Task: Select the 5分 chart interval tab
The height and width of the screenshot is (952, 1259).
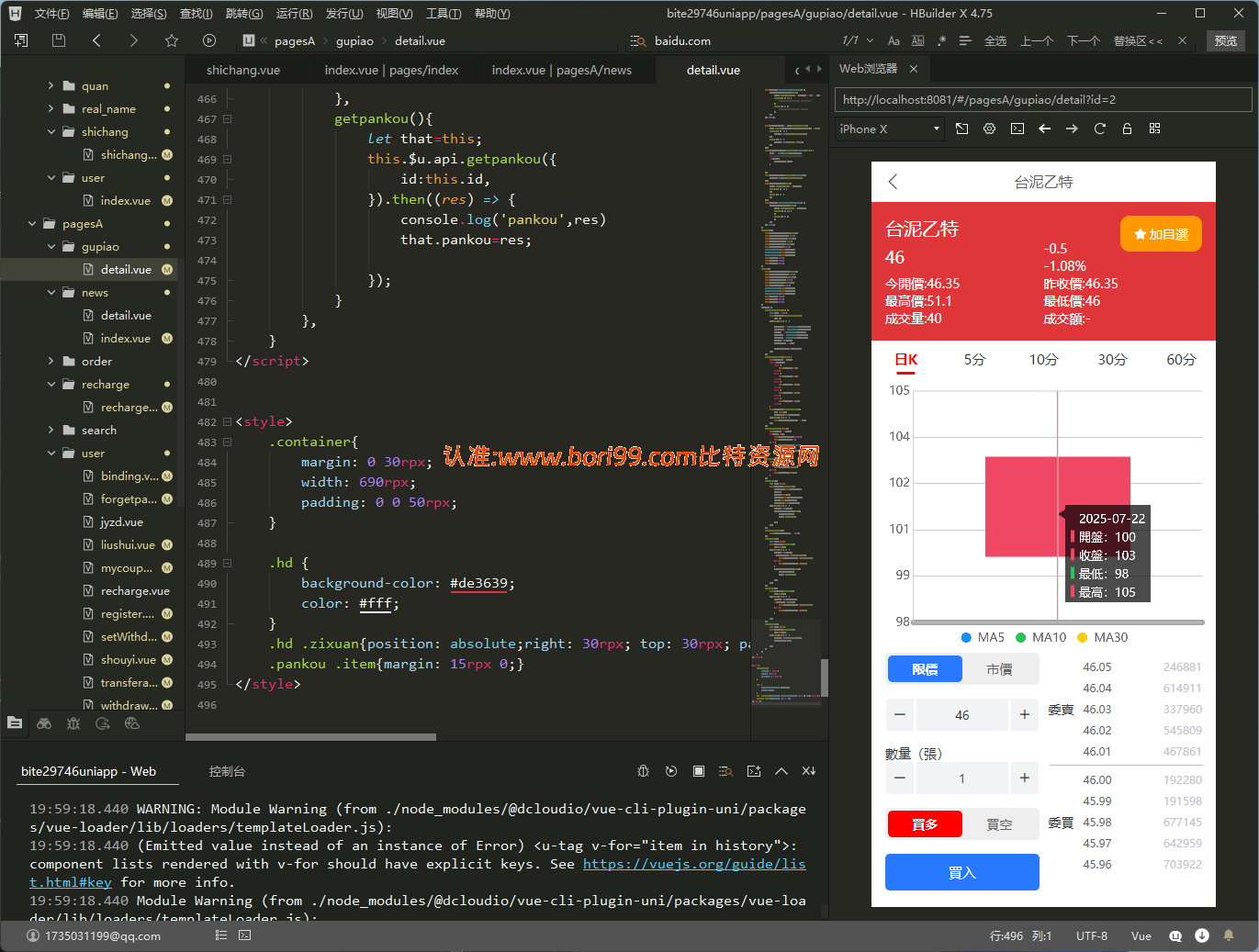Action: pos(974,360)
